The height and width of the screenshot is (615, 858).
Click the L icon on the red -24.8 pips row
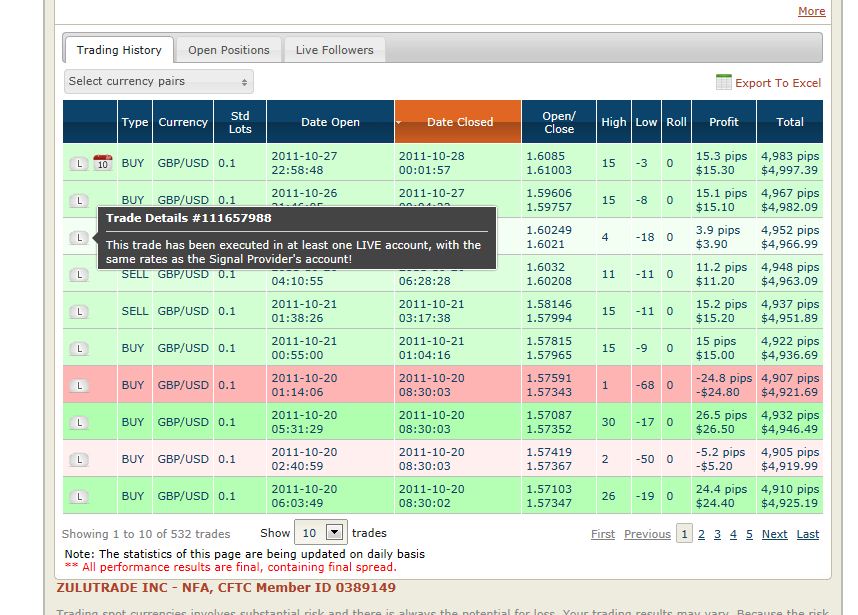click(79, 385)
